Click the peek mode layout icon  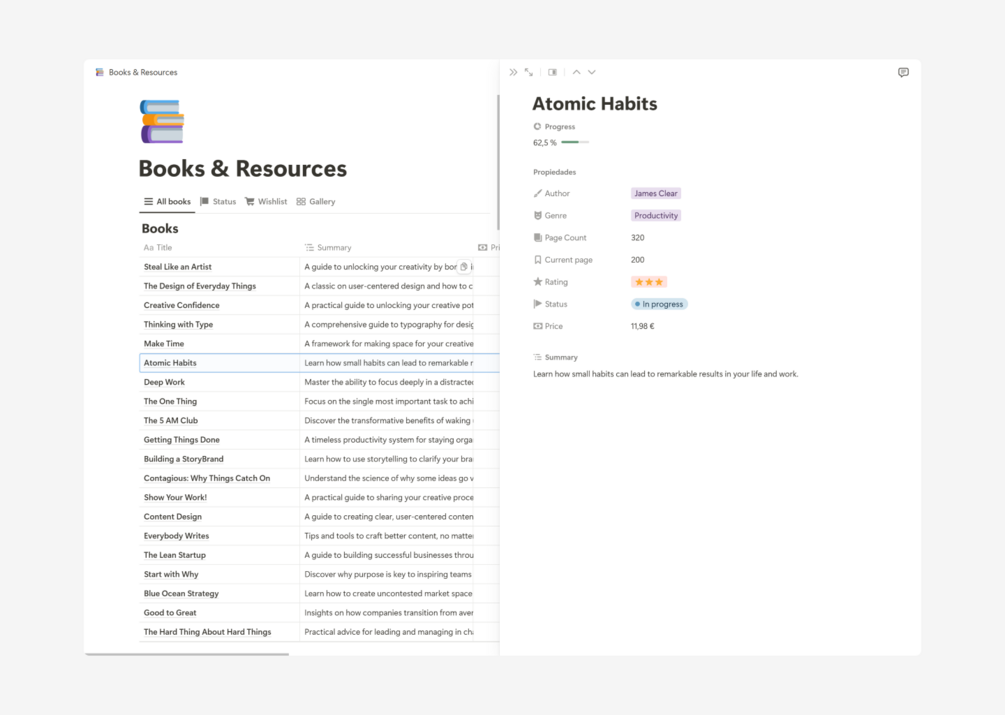[552, 72]
